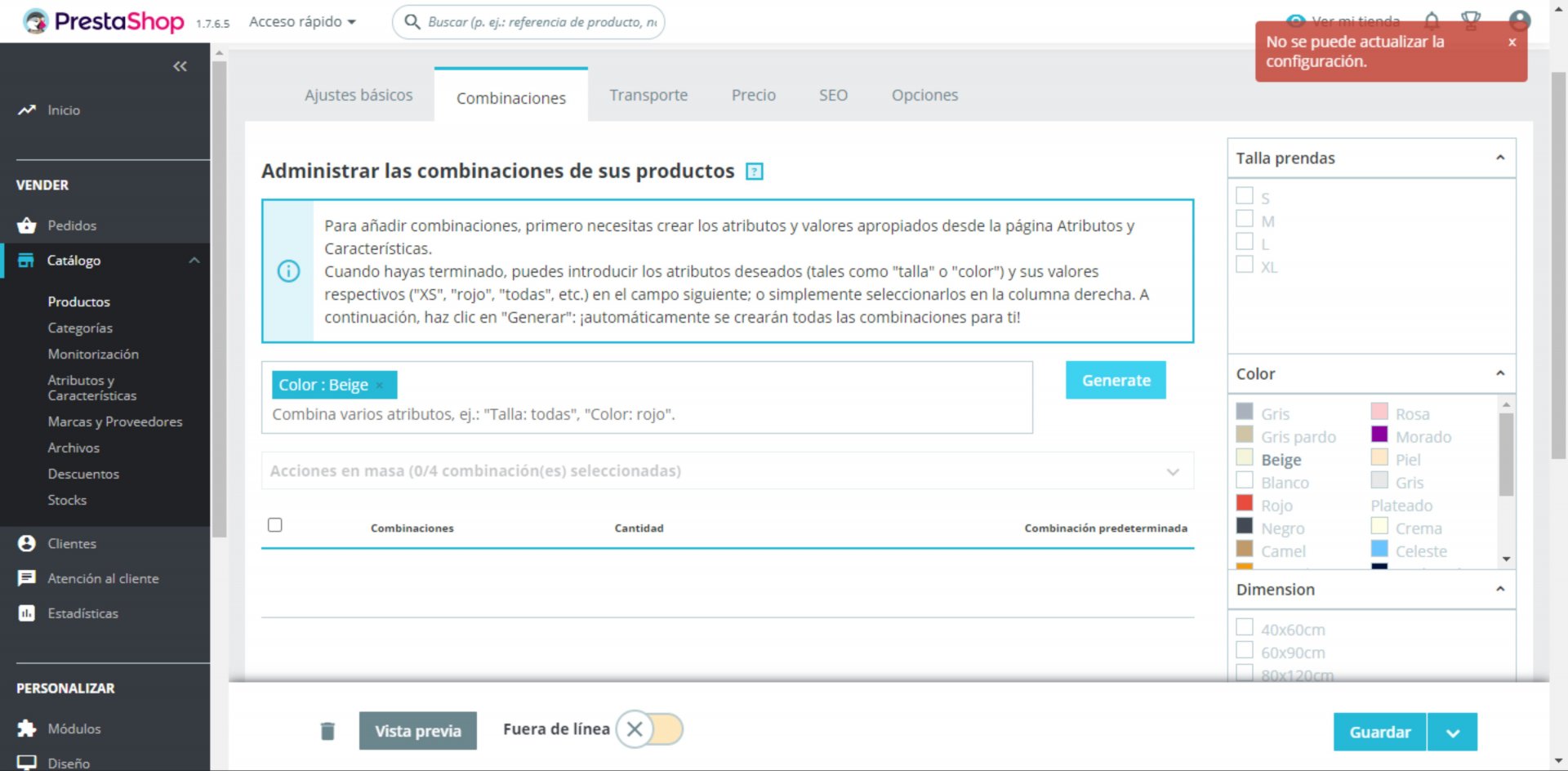Check the L size checkbox

pyautogui.click(x=1245, y=242)
